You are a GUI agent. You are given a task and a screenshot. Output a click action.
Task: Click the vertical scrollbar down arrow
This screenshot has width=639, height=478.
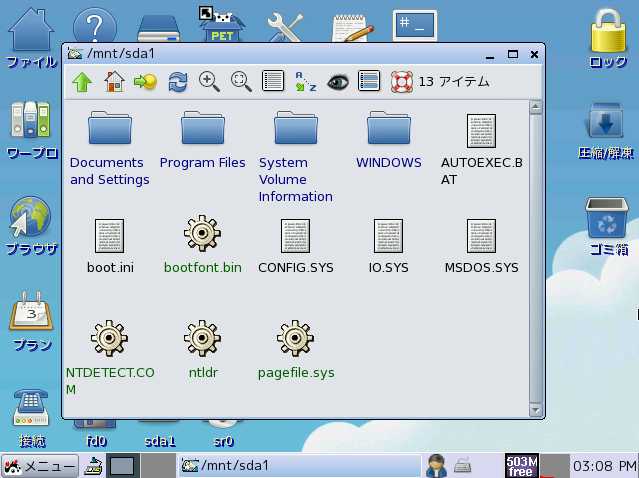coord(536,408)
